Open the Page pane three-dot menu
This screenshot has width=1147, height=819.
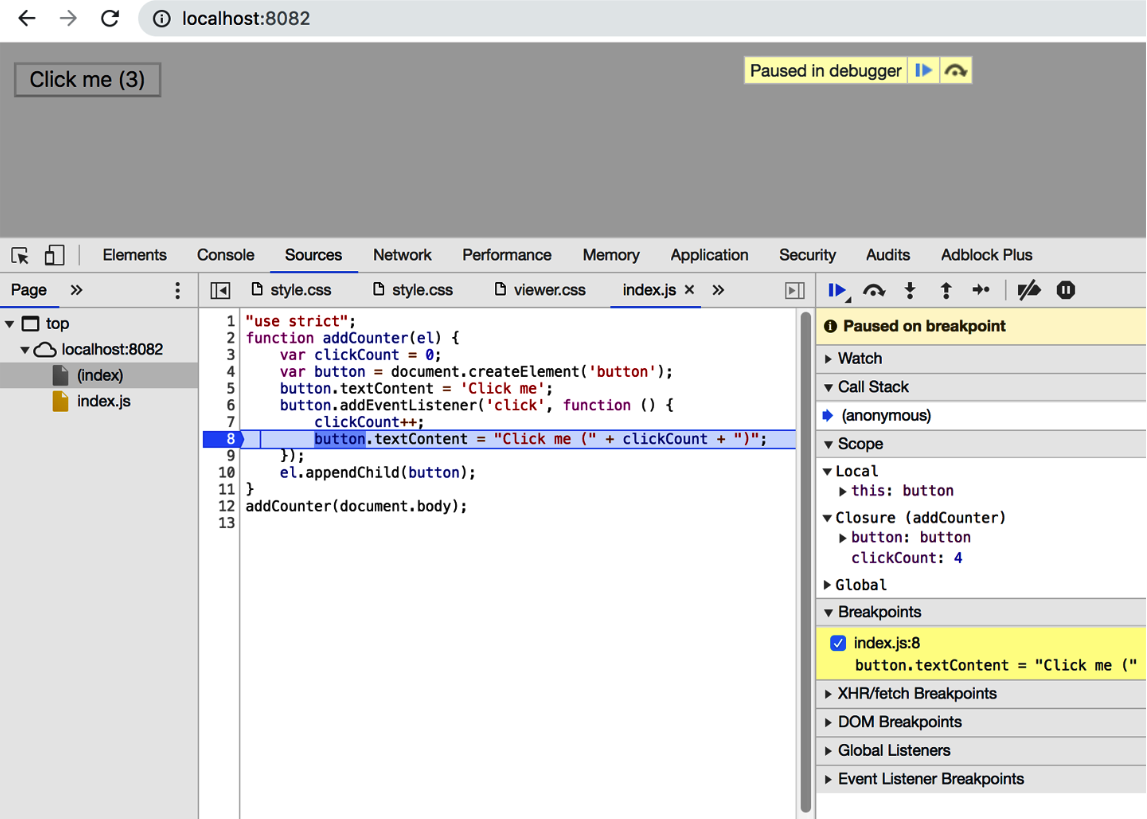click(x=177, y=290)
